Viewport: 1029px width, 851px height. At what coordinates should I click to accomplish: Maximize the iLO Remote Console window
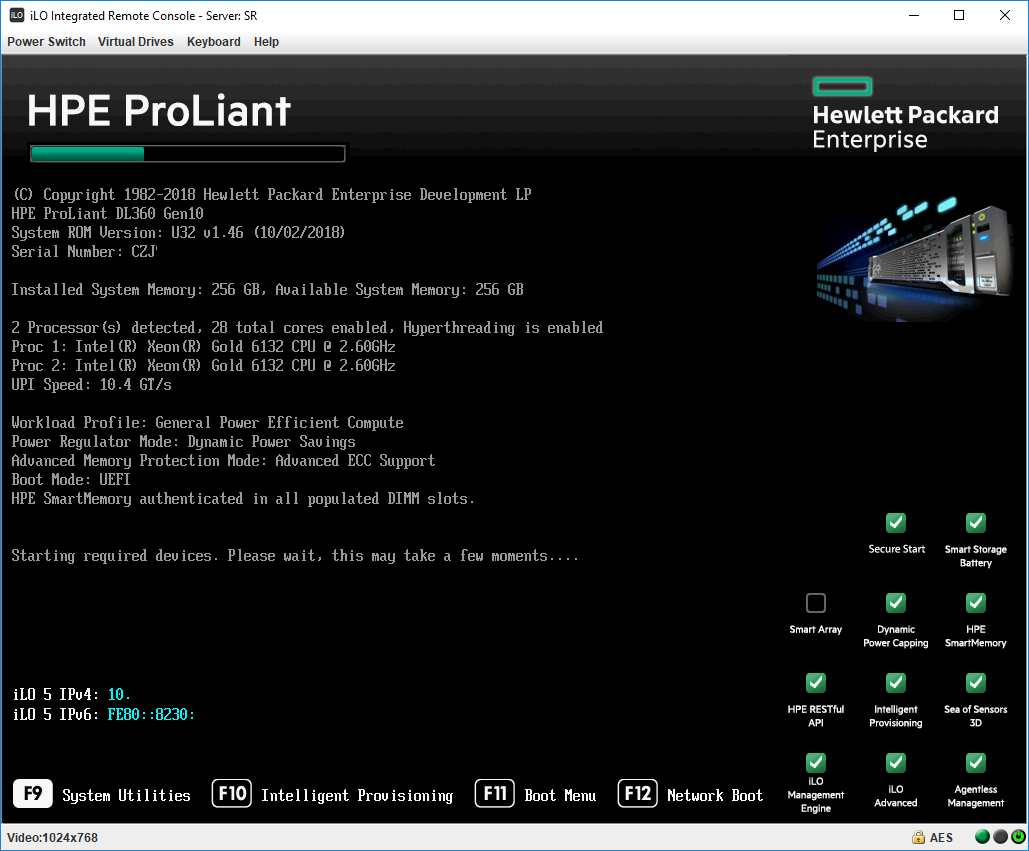tap(959, 15)
